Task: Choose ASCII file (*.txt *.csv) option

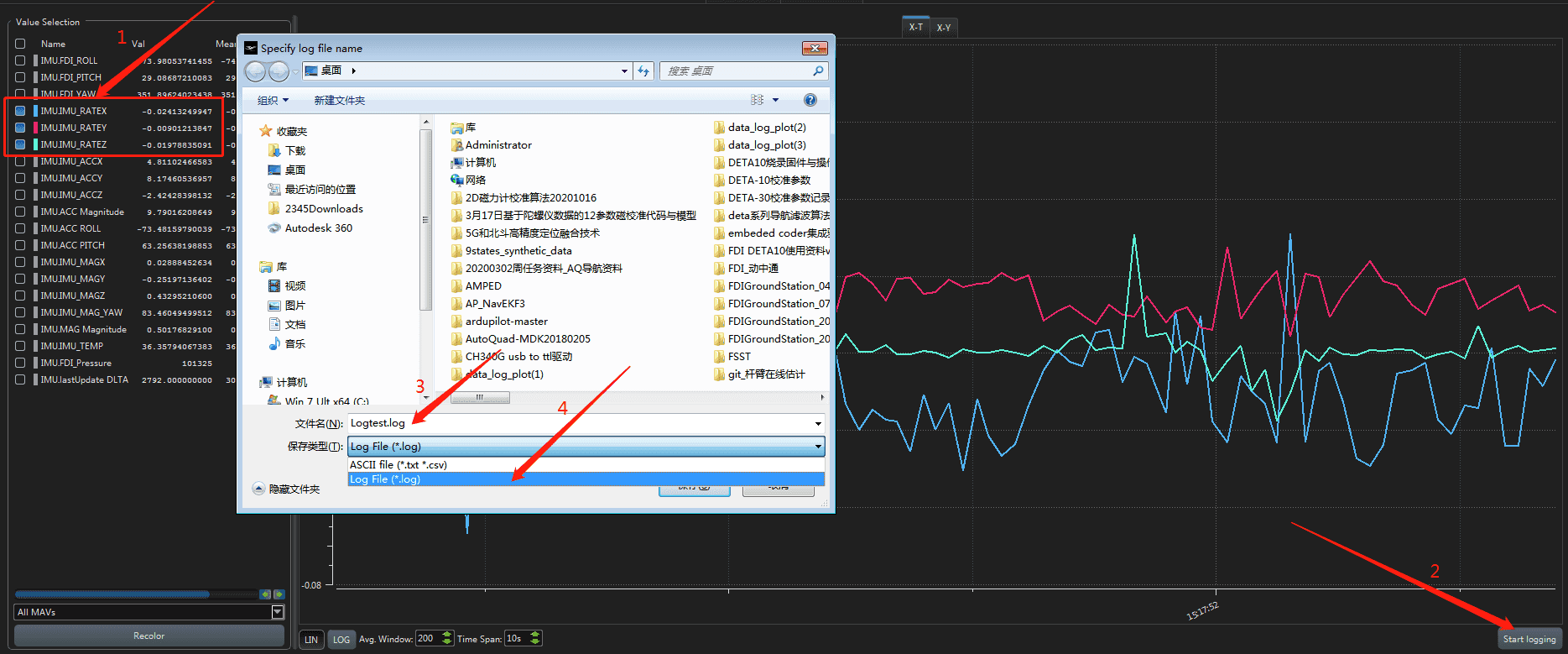Action: pyautogui.click(x=399, y=465)
